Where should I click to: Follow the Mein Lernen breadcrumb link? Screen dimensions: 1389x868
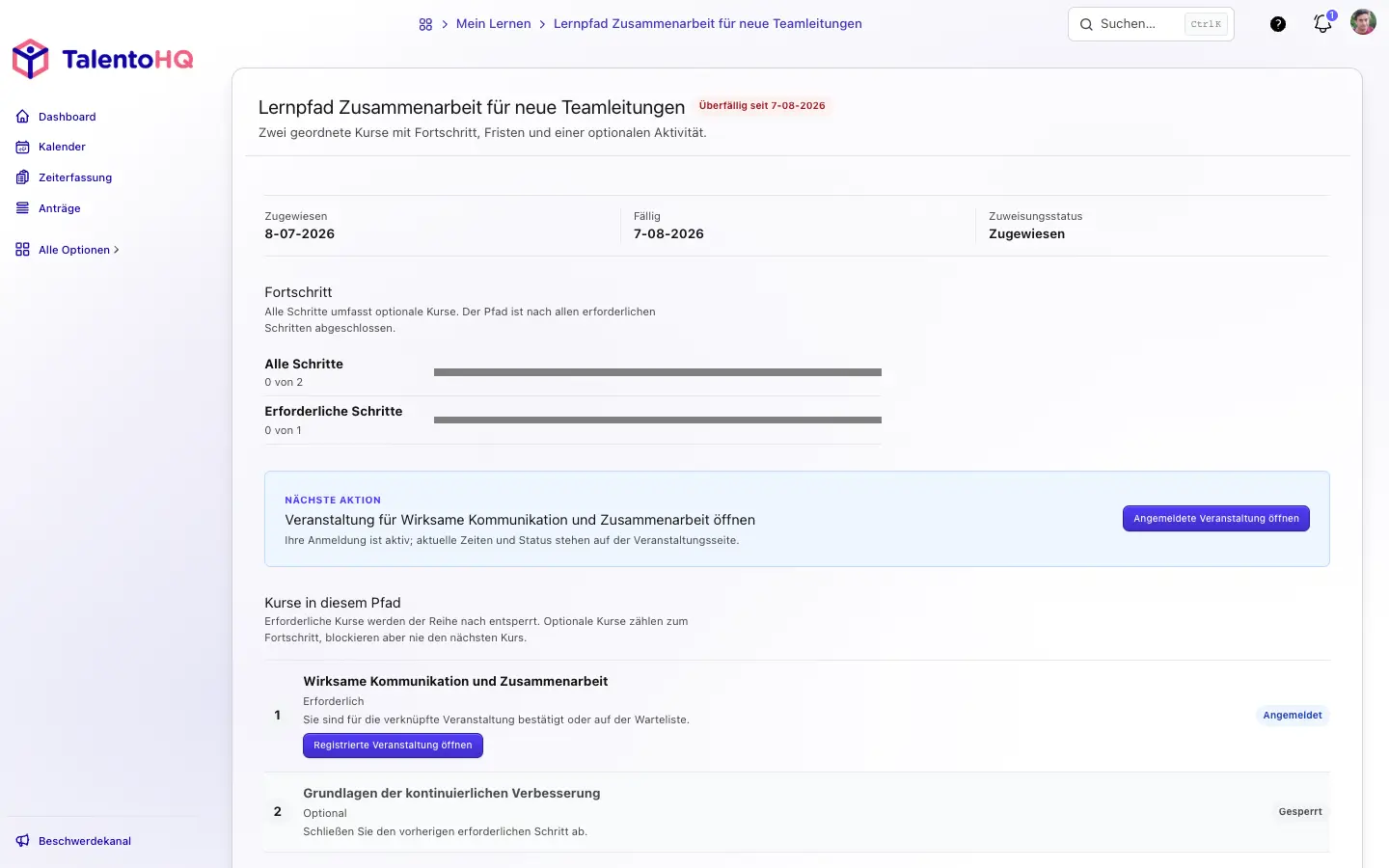pos(493,24)
